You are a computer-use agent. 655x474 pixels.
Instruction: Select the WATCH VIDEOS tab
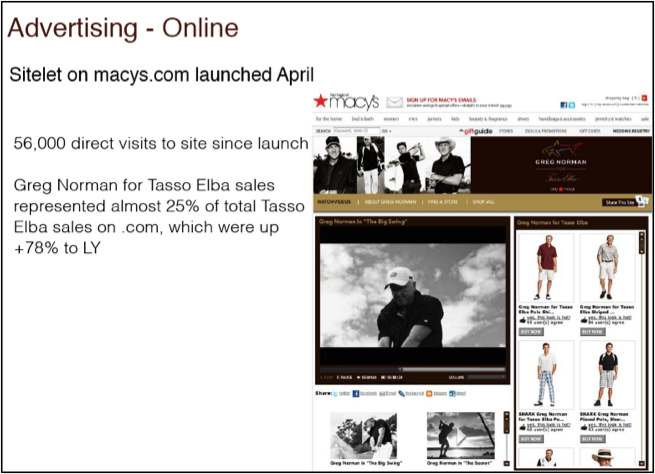click(334, 202)
